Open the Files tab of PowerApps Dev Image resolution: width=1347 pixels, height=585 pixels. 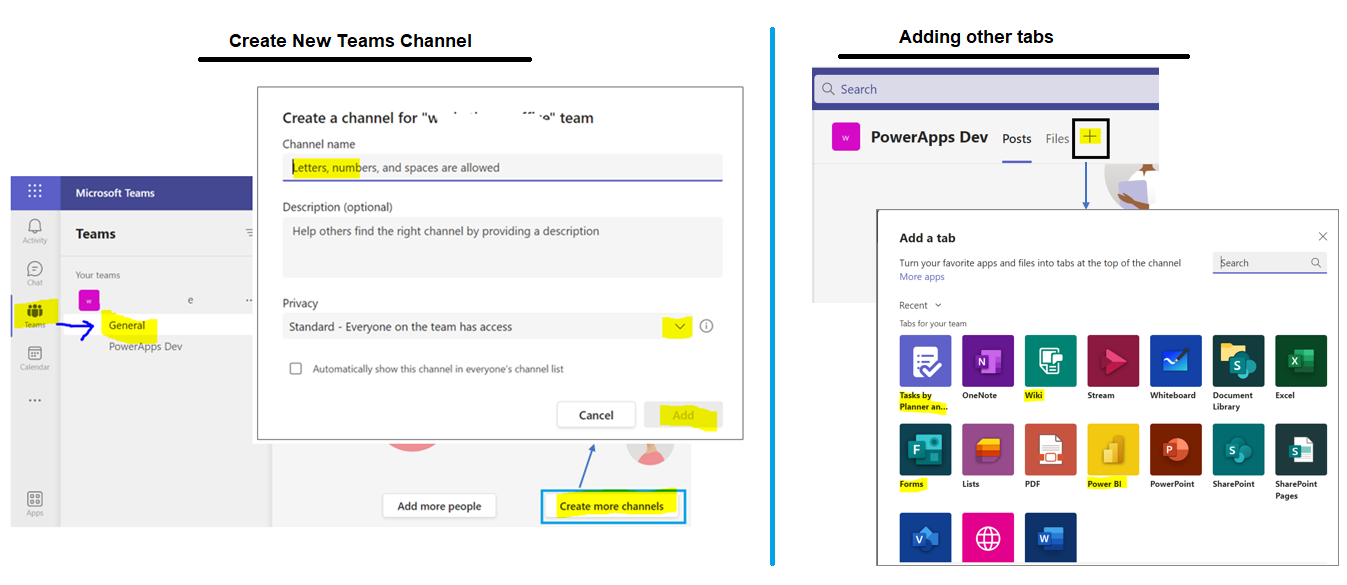(1056, 139)
